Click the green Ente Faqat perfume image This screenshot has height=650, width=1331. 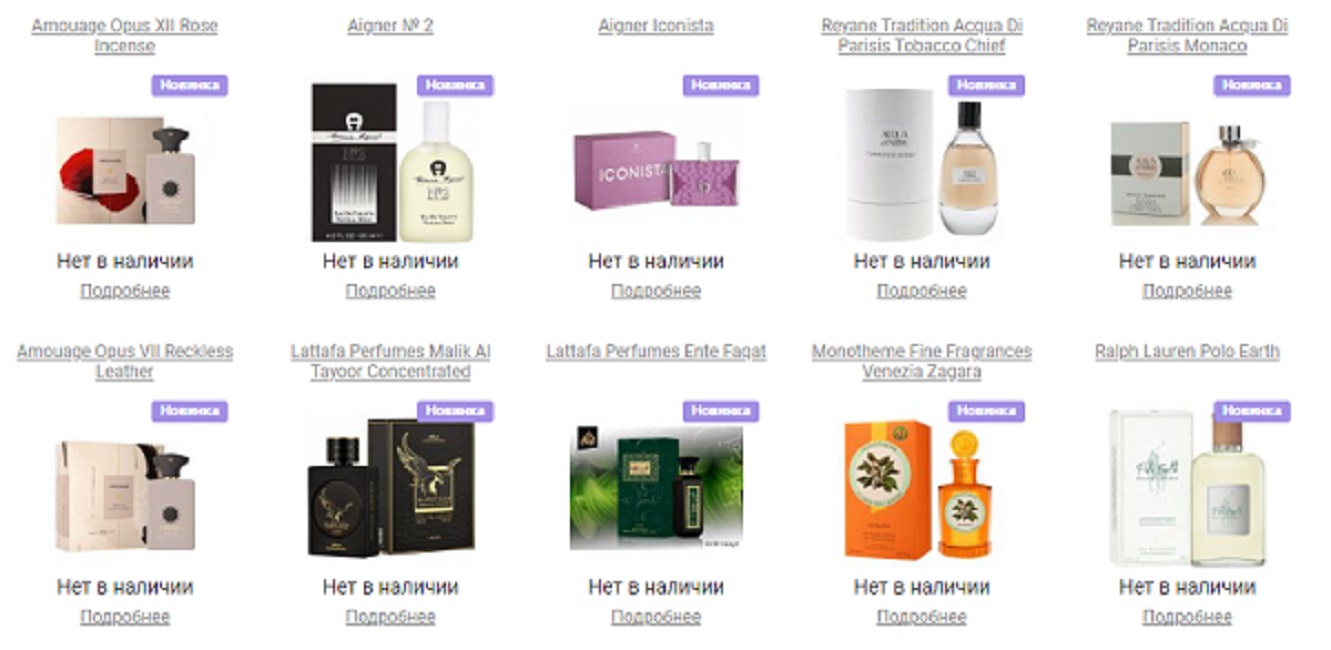(x=656, y=488)
